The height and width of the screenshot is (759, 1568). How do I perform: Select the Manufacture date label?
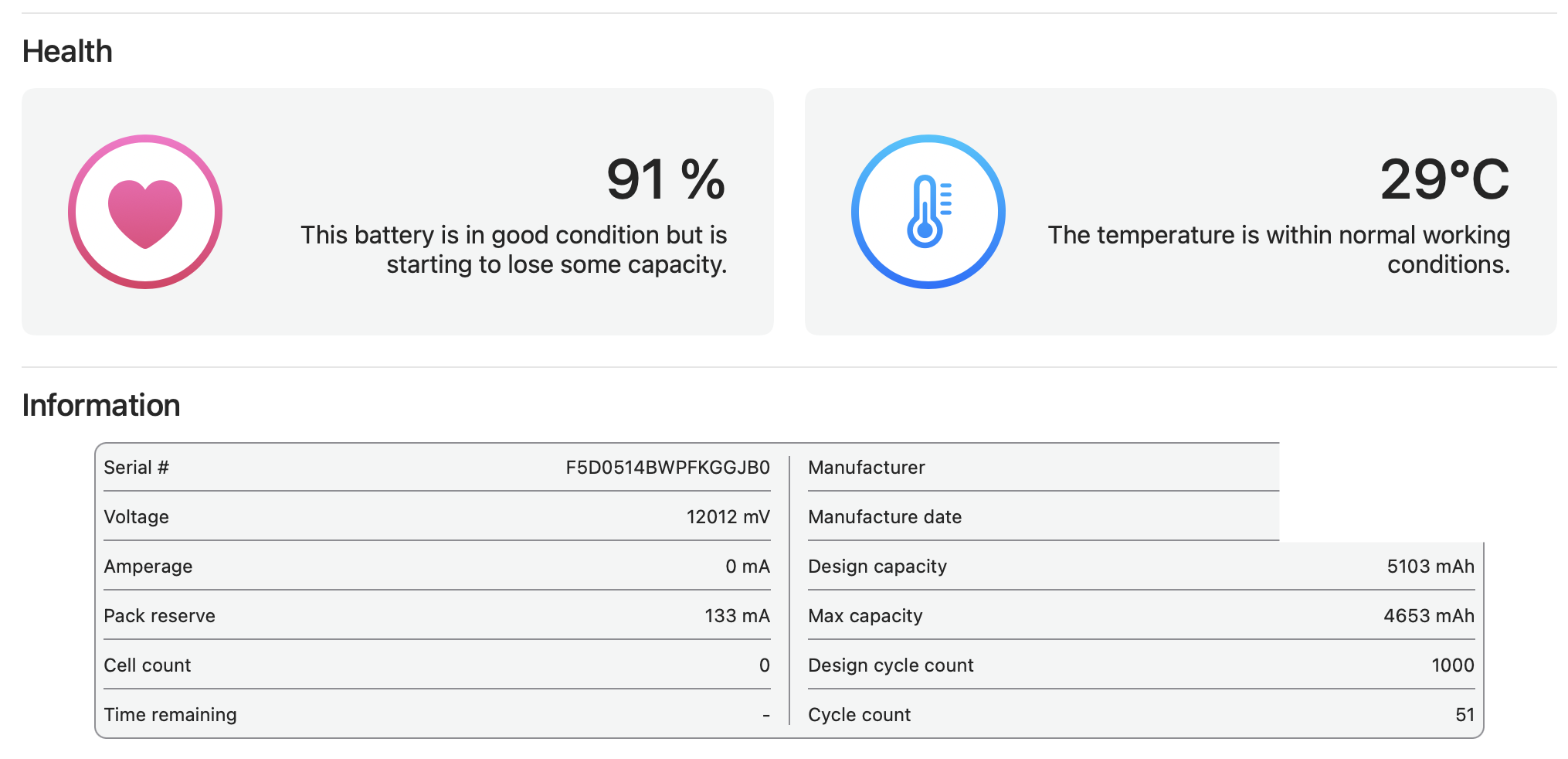pos(884,517)
